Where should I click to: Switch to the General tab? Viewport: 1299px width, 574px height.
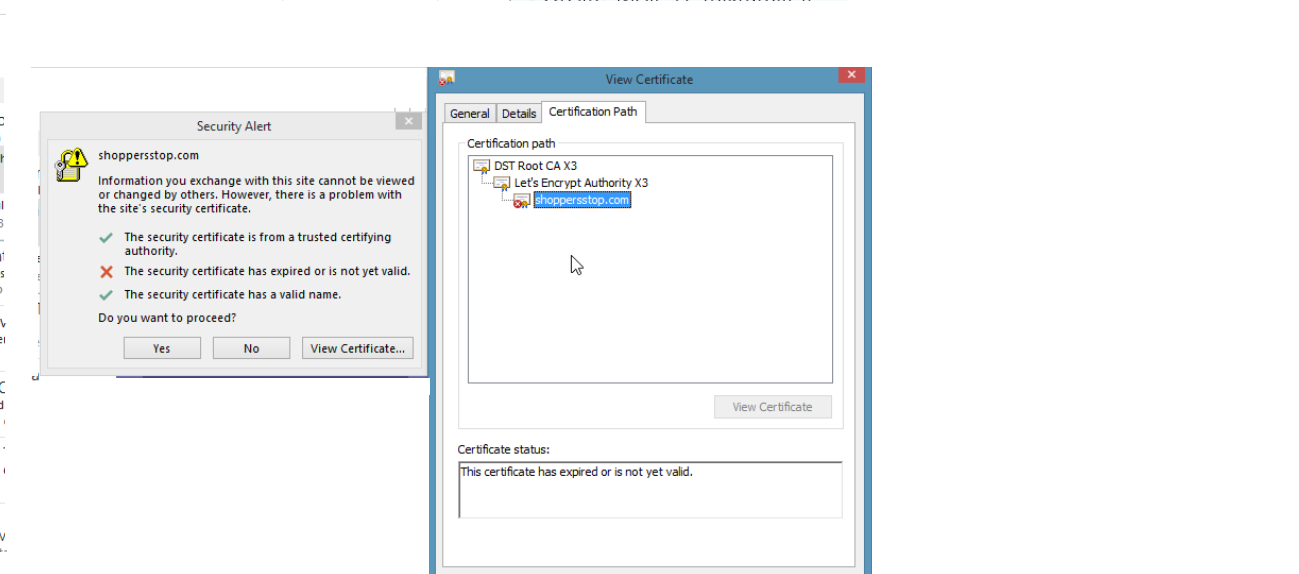pyautogui.click(x=469, y=114)
